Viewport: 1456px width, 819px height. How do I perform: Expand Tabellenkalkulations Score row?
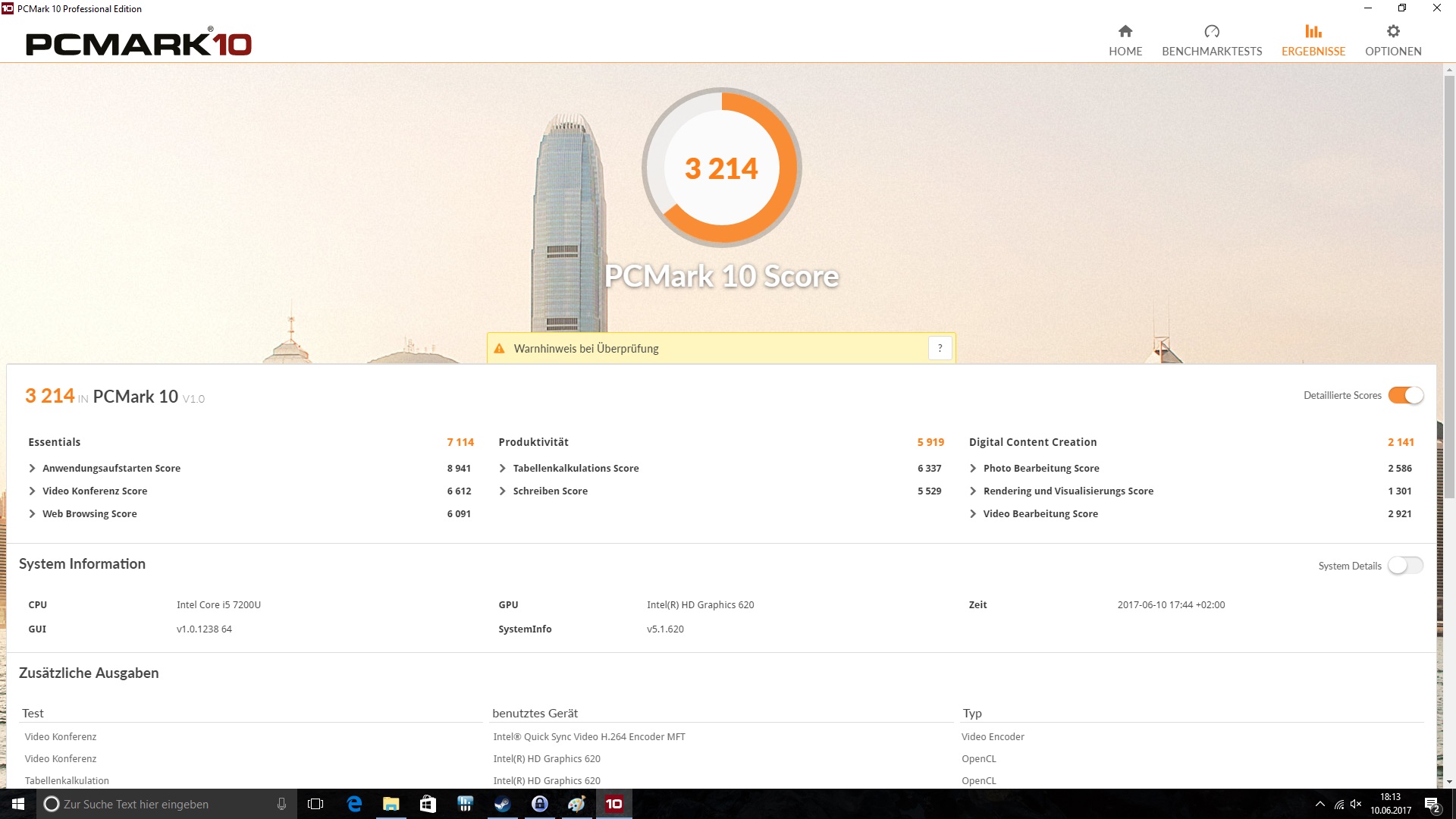[x=503, y=469]
